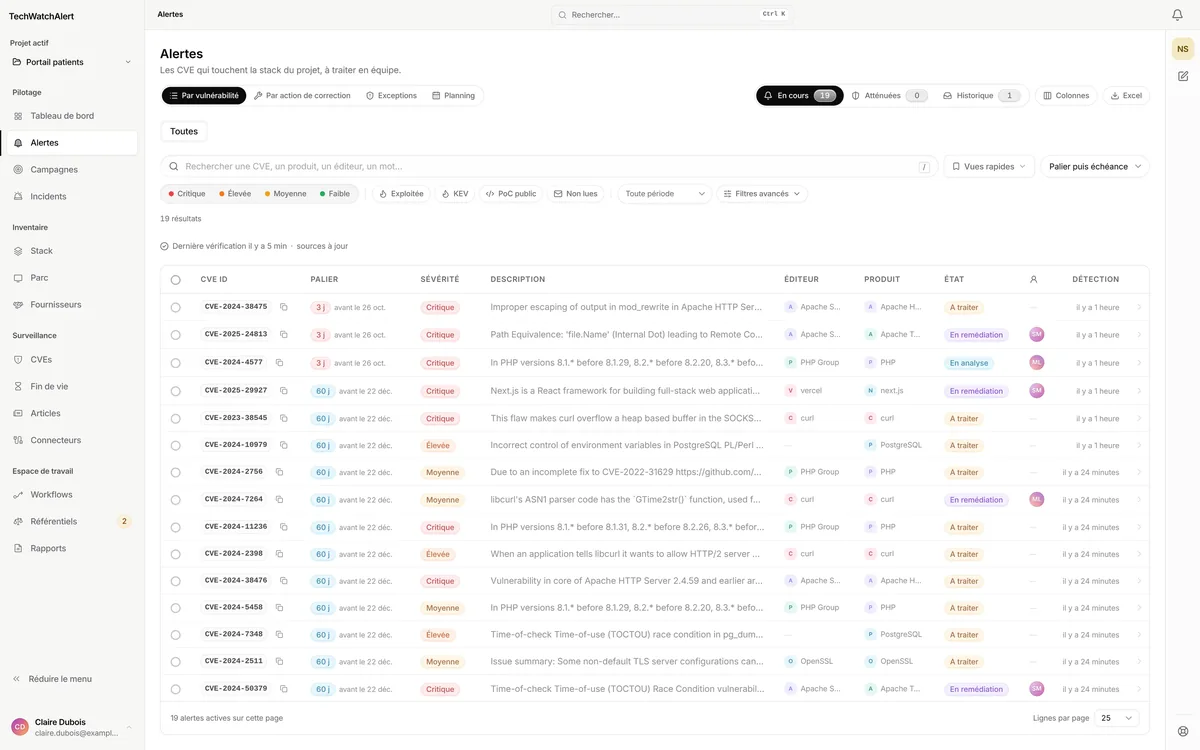The height and width of the screenshot is (750, 1200).
Task: Click assignee avatar on CVE-2024-4577 row
Action: pos(1037,362)
